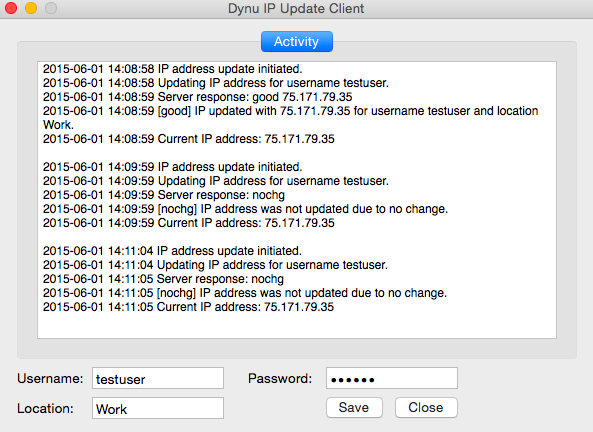This screenshot has width=593, height=432.
Task: Click 'Server response: good 75.171.79.35' line
Action: point(197,97)
